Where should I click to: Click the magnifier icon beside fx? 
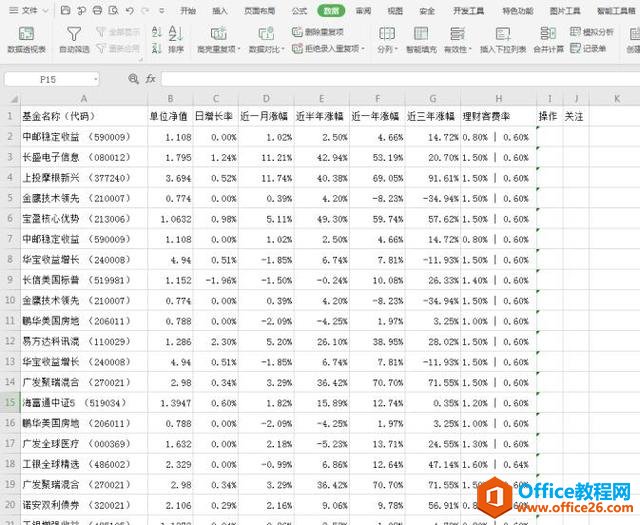pos(133,78)
